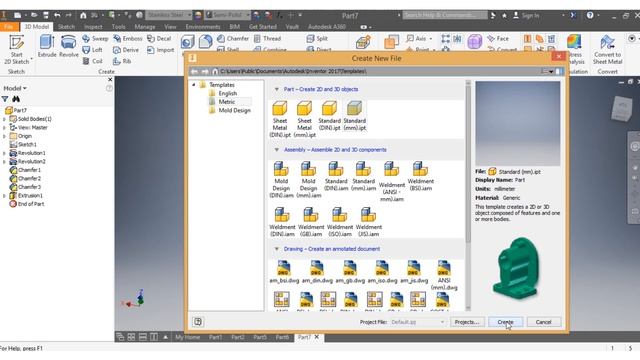640x360 pixels.
Task: Click the Search Help & Commands field
Action: tap(445, 15)
